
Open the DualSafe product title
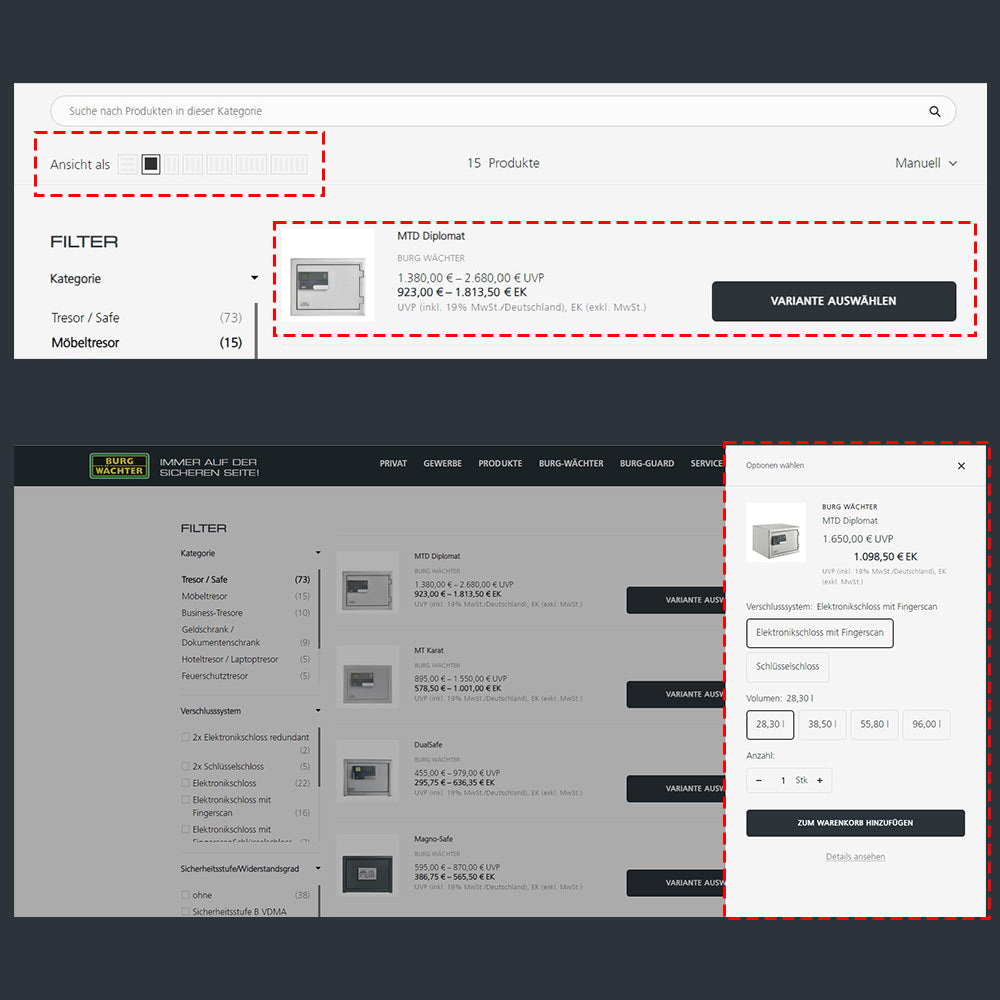(x=428, y=745)
